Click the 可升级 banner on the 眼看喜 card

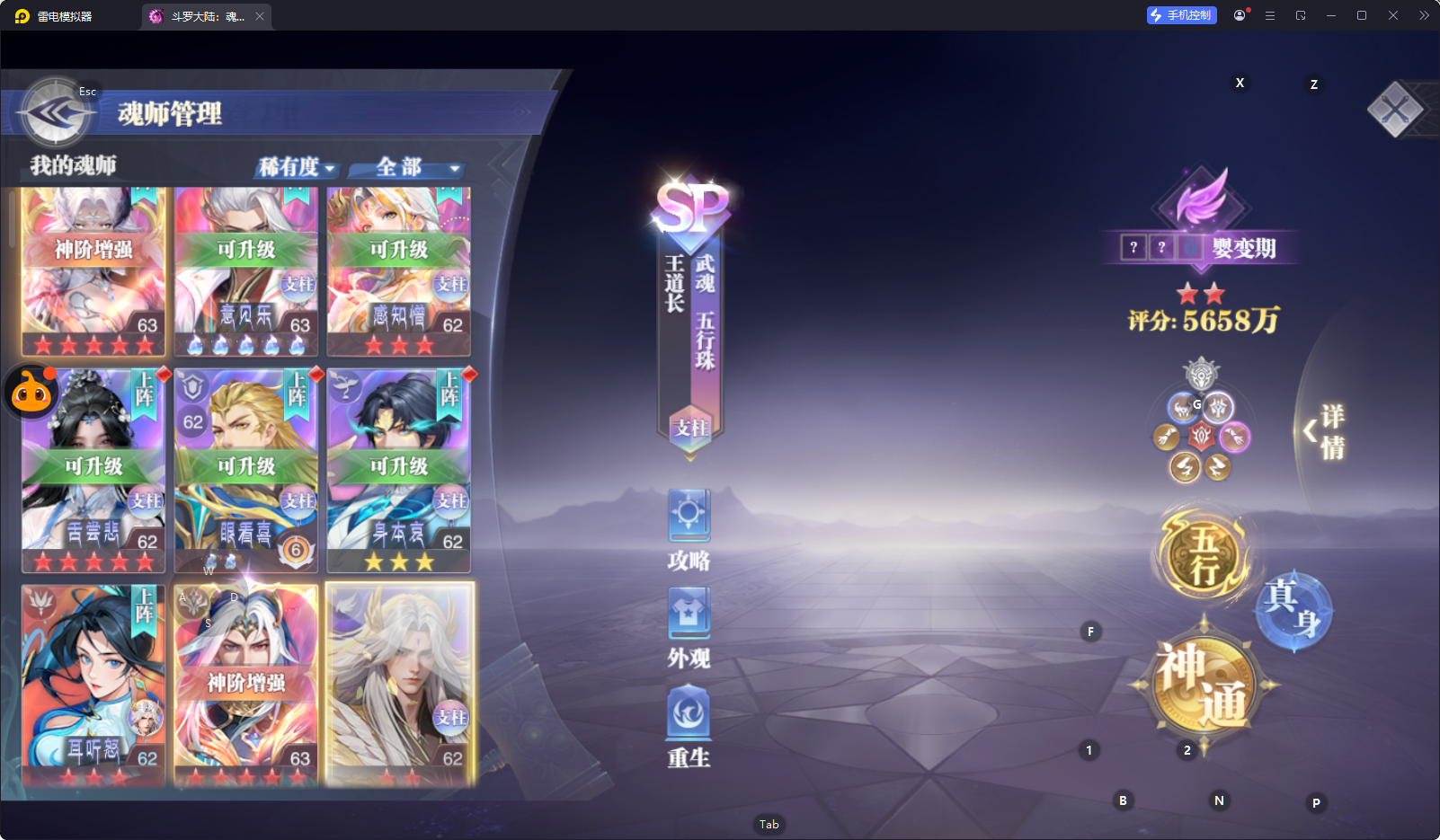(x=246, y=466)
